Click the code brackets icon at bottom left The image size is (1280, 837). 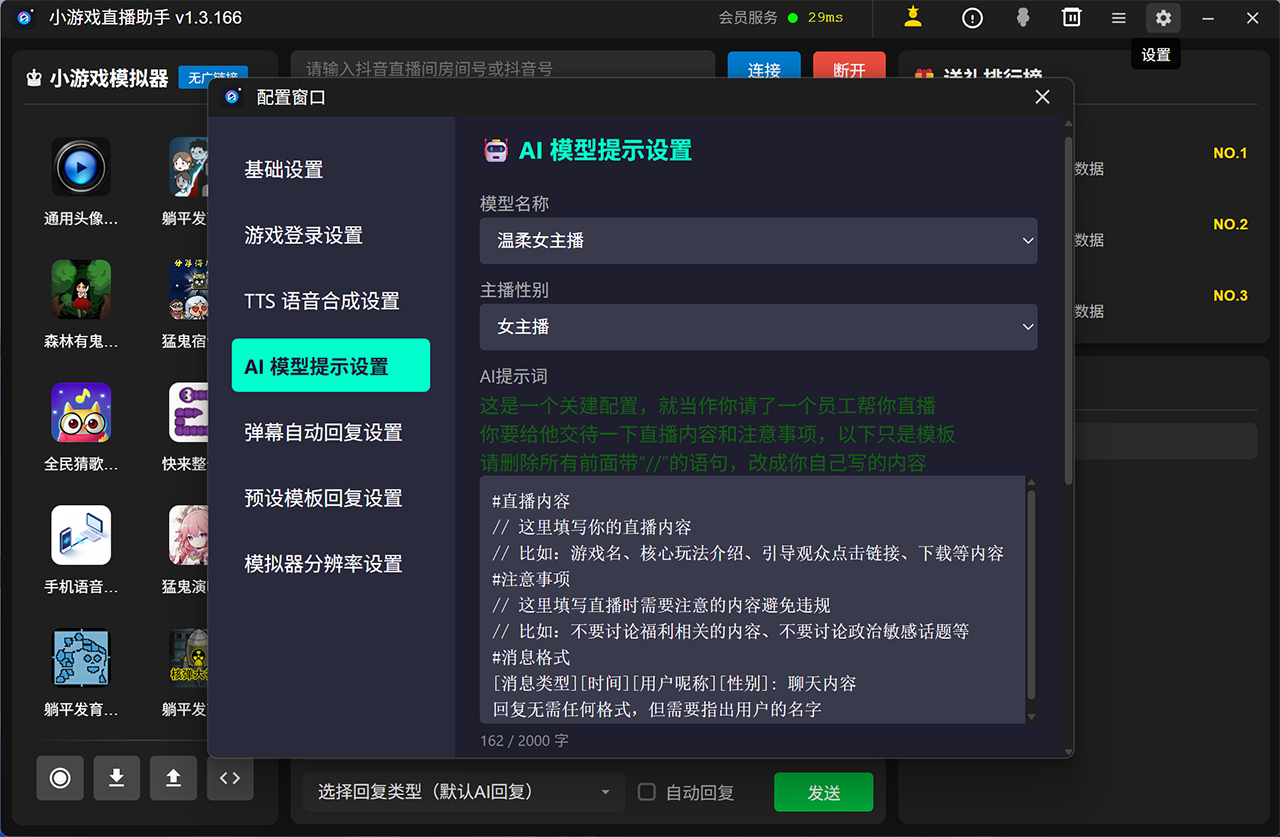(x=230, y=778)
